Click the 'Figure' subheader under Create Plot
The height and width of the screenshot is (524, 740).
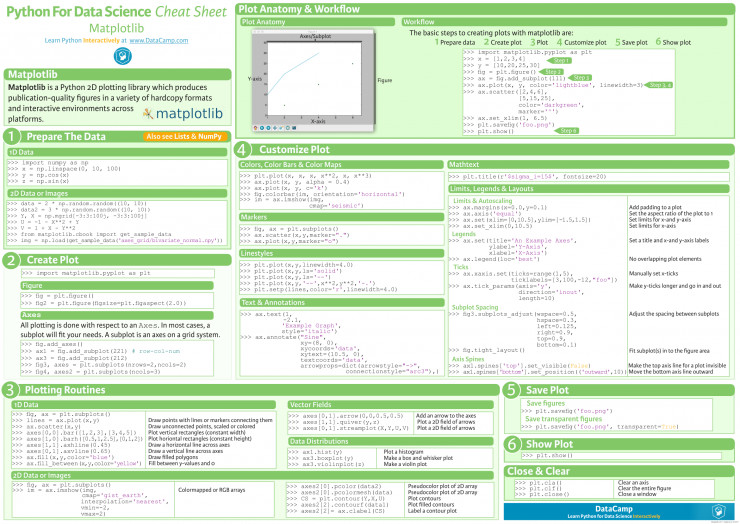(x=117, y=286)
